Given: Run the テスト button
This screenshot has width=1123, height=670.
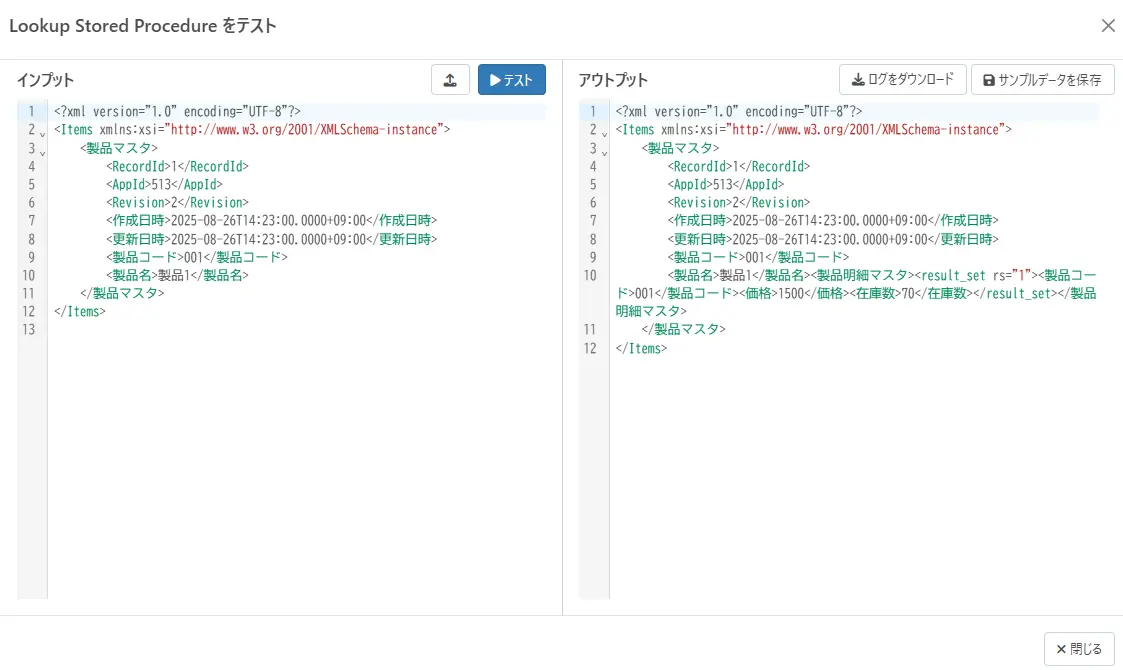Looking at the screenshot, I should pyautogui.click(x=511, y=80).
